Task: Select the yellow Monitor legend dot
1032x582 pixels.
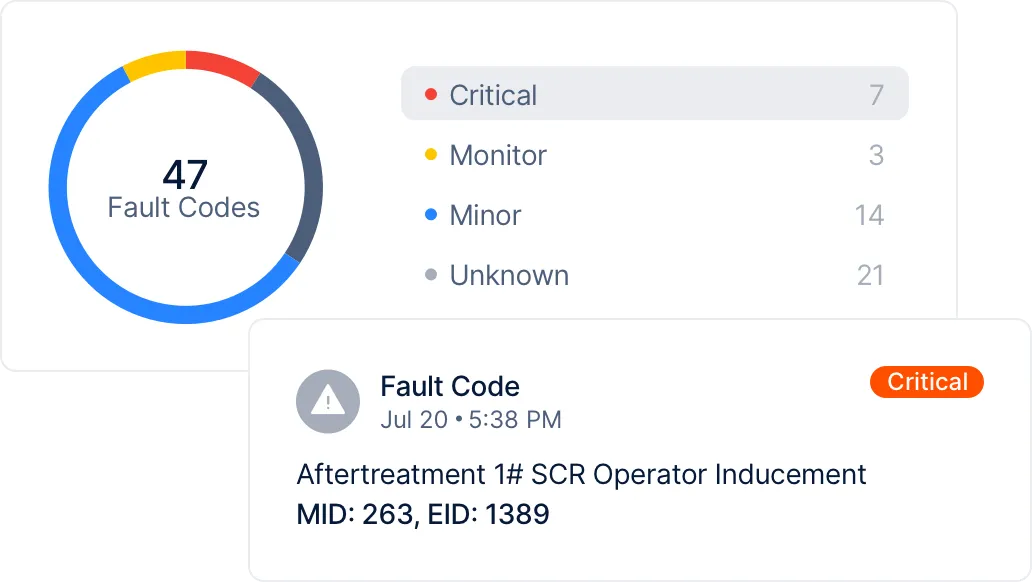Action: coord(430,154)
